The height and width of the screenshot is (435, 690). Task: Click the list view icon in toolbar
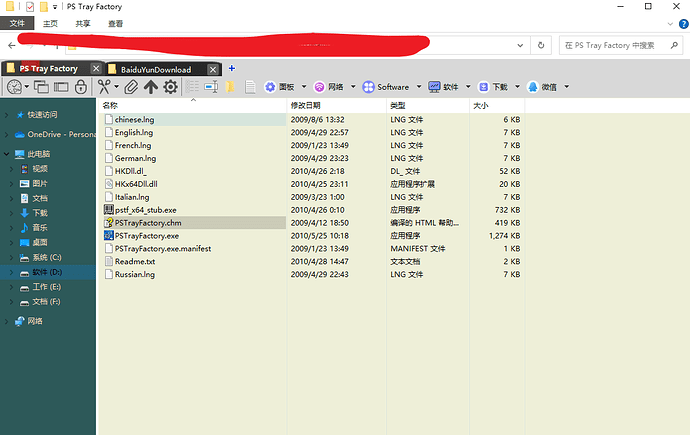pyautogui.click(x=192, y=87)
